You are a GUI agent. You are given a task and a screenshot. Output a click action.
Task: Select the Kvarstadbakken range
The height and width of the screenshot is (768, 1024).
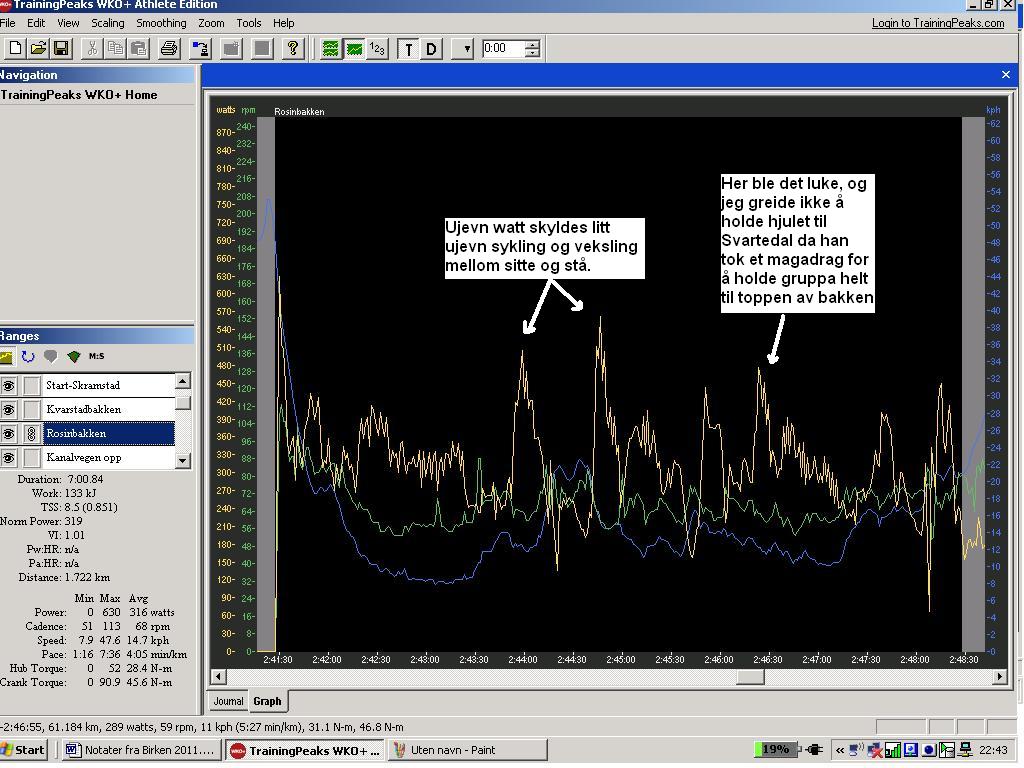[109, 409]
